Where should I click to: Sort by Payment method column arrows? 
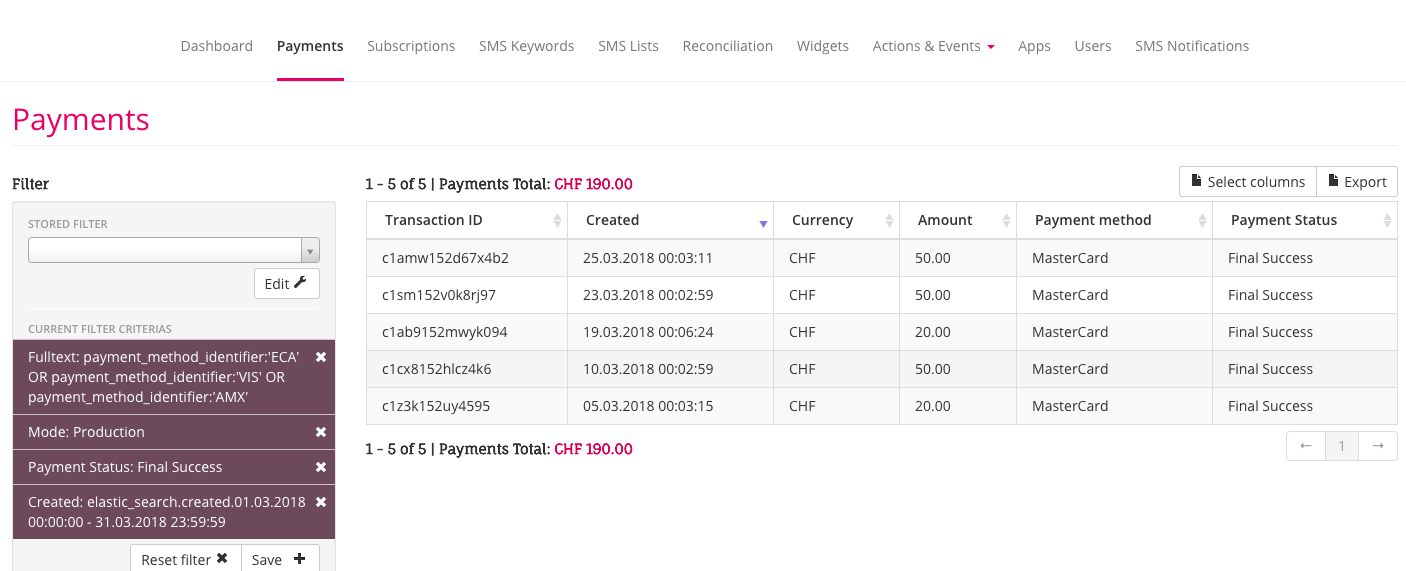click(1202, 221)
